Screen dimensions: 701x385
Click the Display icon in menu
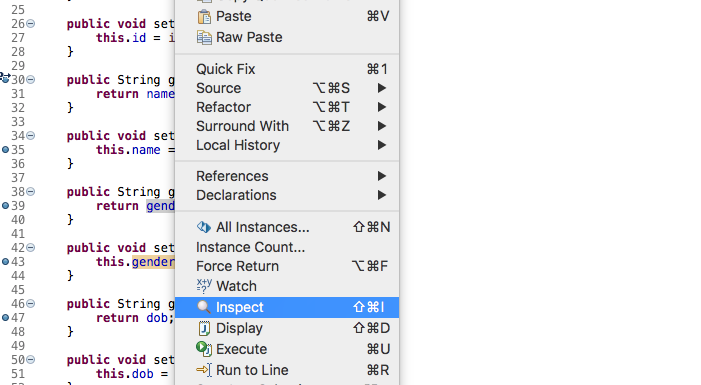tap(204, 328)
